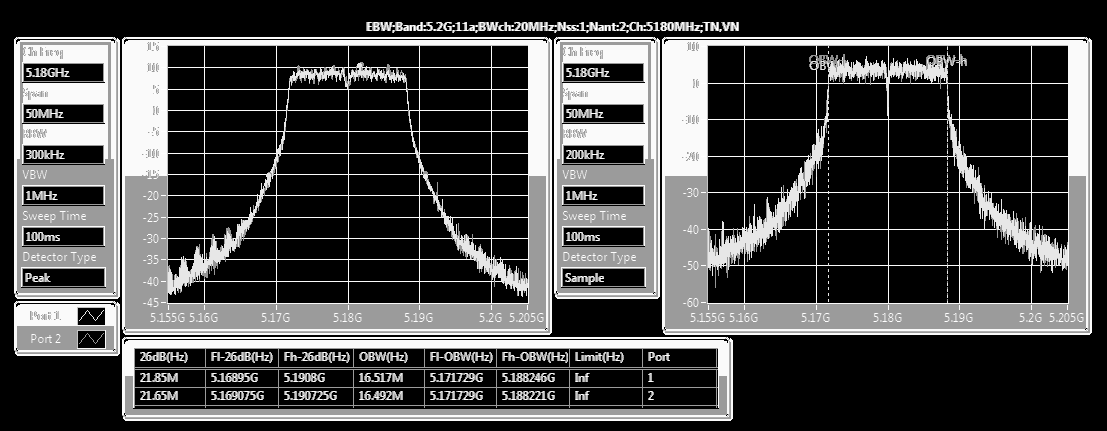
Task: Click the 26dB(Hz) column header
Action: 170,358
